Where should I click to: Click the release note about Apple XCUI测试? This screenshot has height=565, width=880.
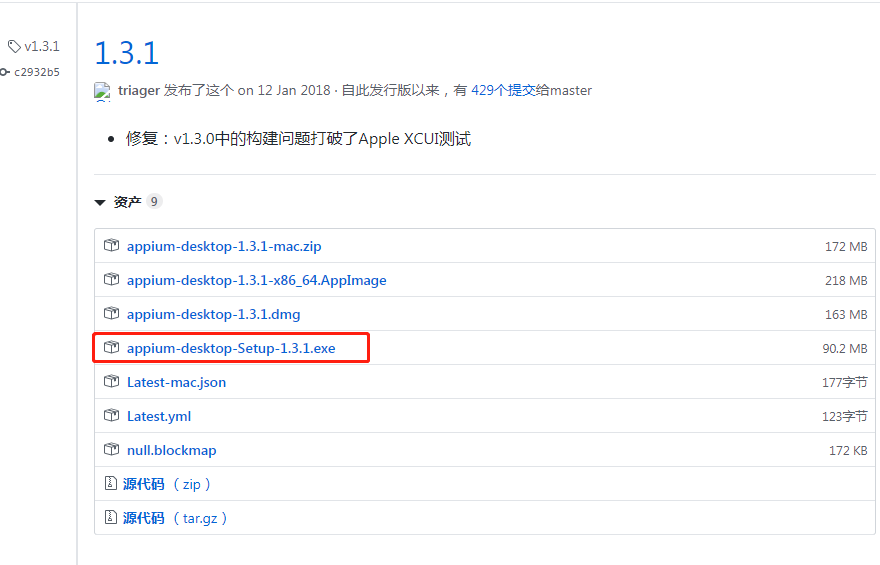298,139
